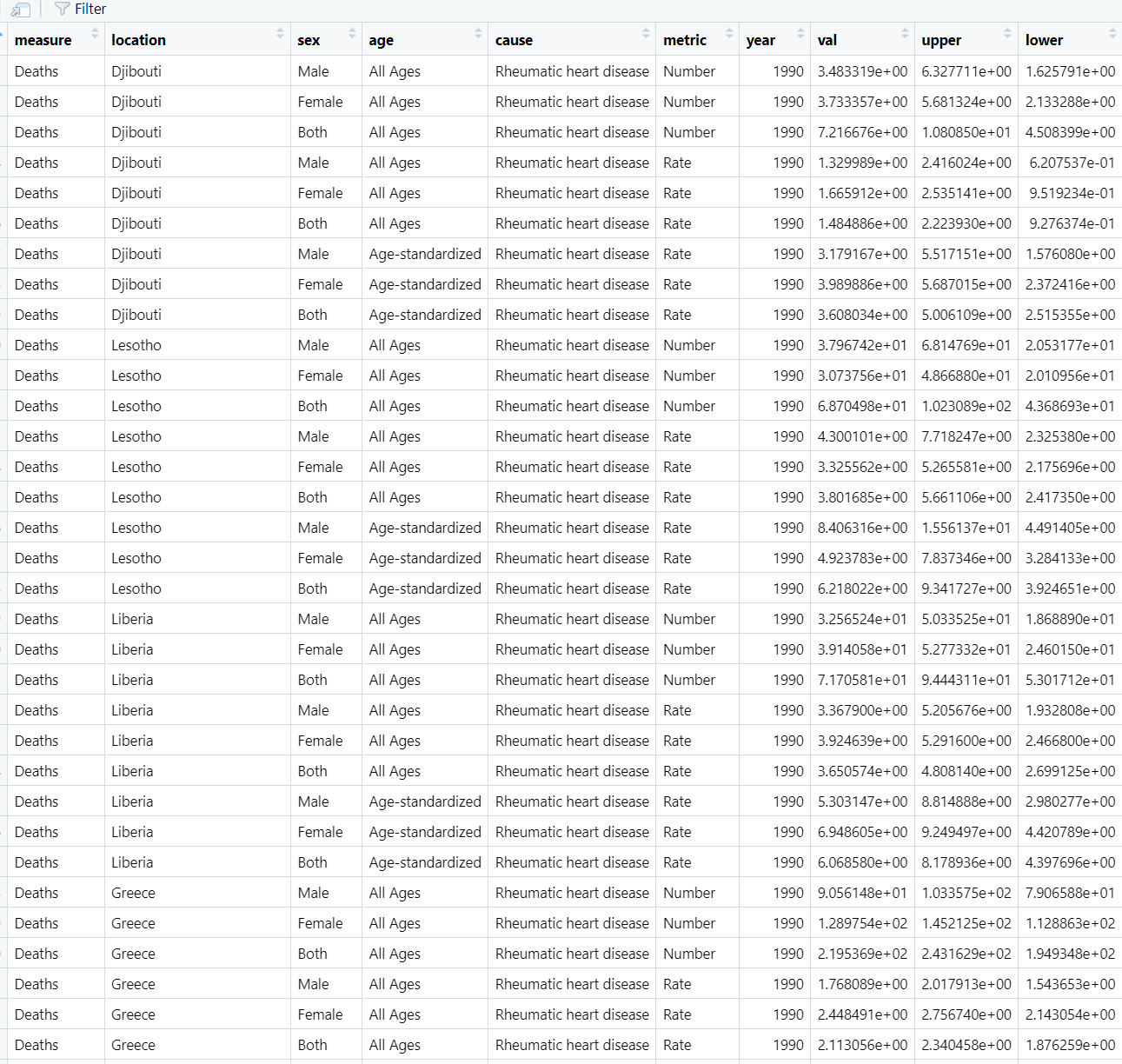Screen dimensions: 1122x1064
Task: Select upper cell 5.277332e+01
Action: pos(966,649)
